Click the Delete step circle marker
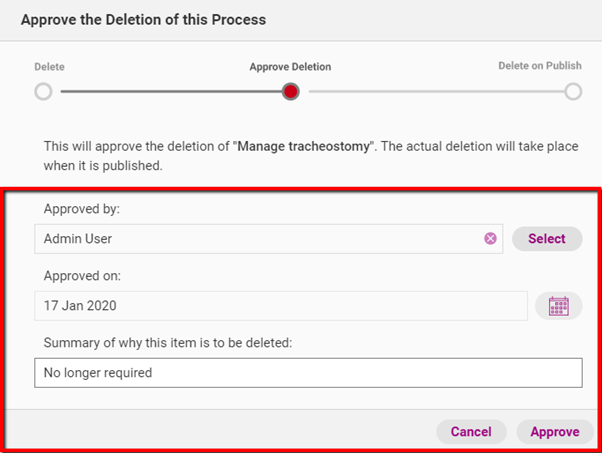The width and height of the screenshot is (602, 453). click(x=43, y=92)
